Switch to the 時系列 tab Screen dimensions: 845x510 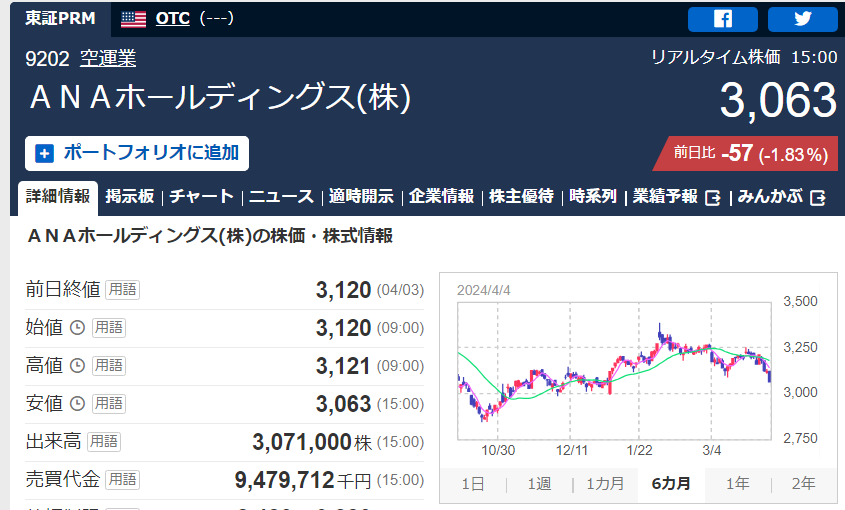[593, 197]
